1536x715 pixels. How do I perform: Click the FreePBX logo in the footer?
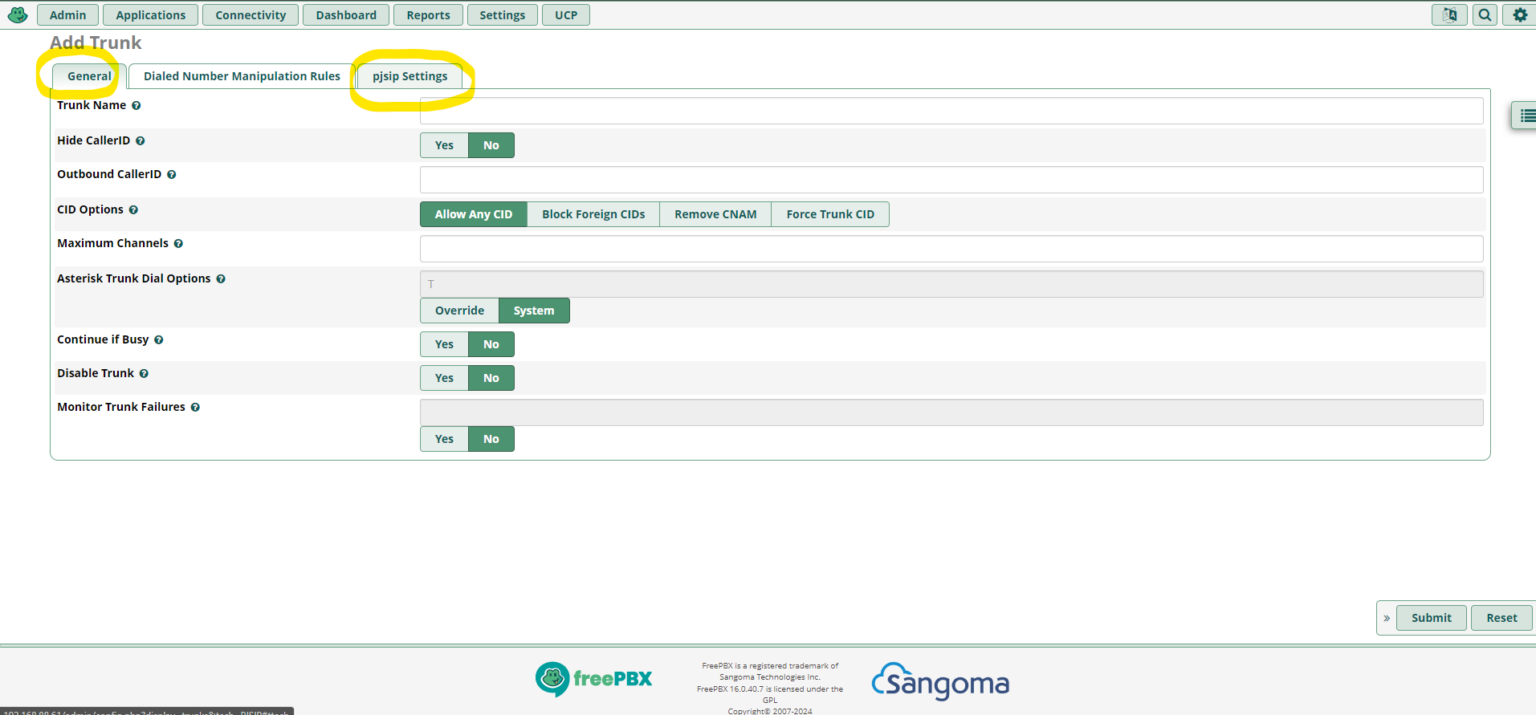594,679
